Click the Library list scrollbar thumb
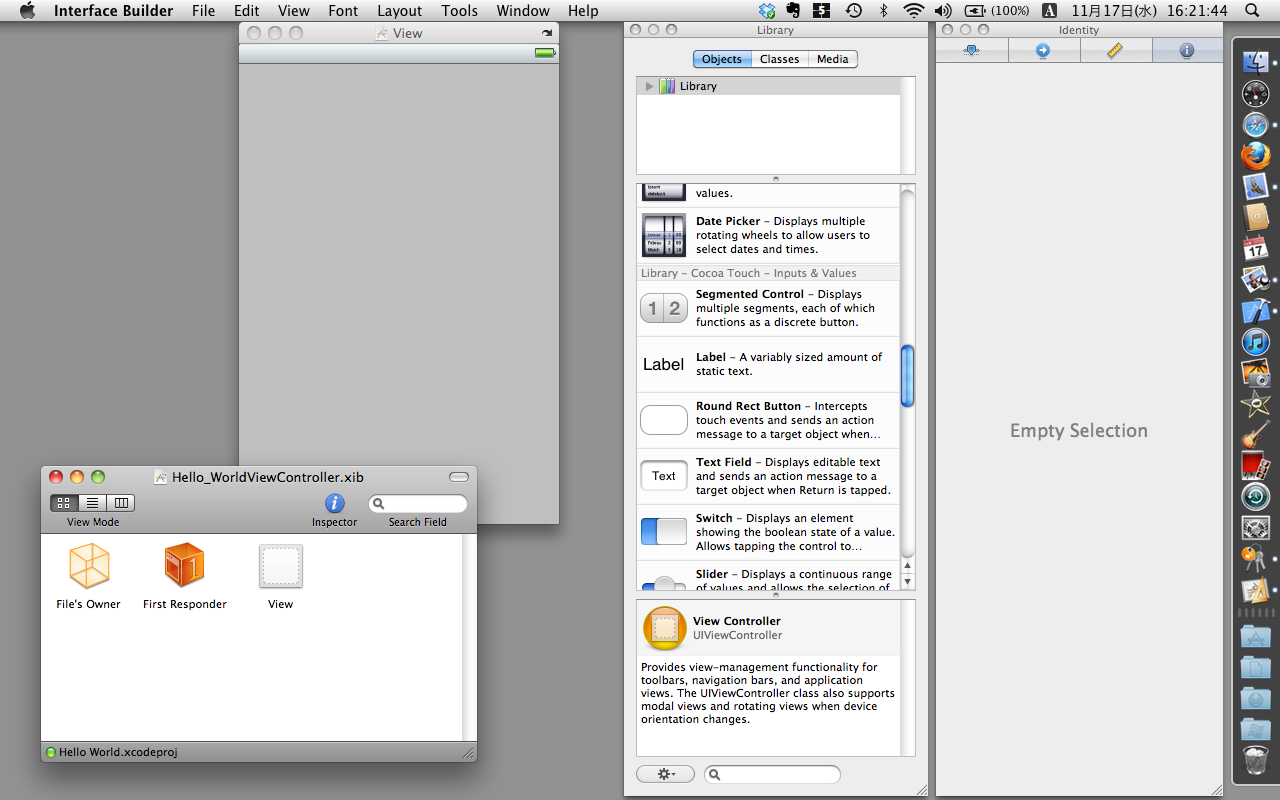The image size is (1280, 800). click(907, 376)
